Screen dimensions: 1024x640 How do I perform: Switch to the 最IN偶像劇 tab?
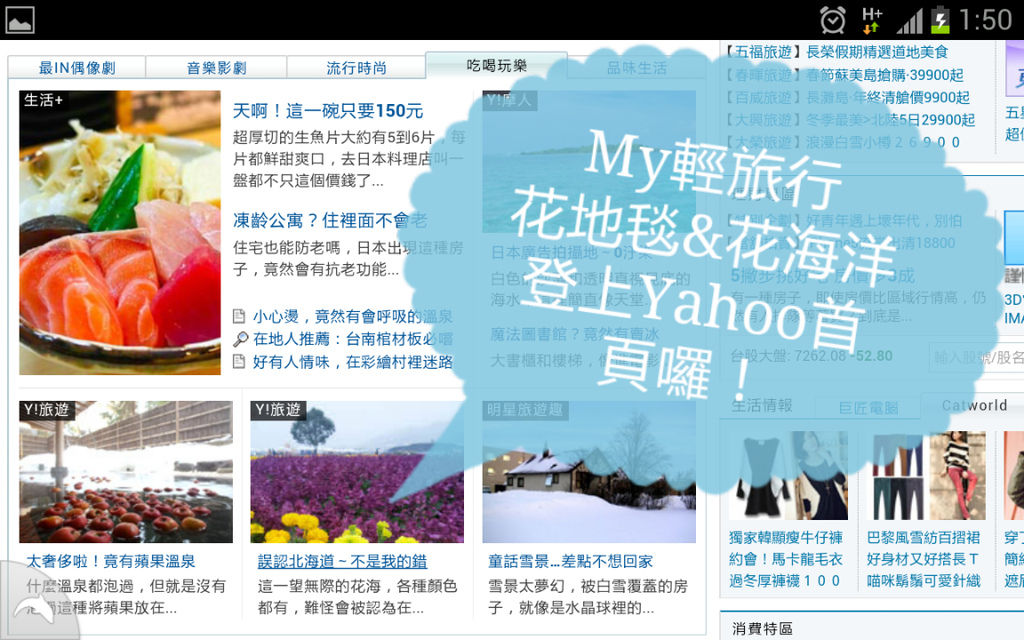pyautogui.click(x=77, y=68)
